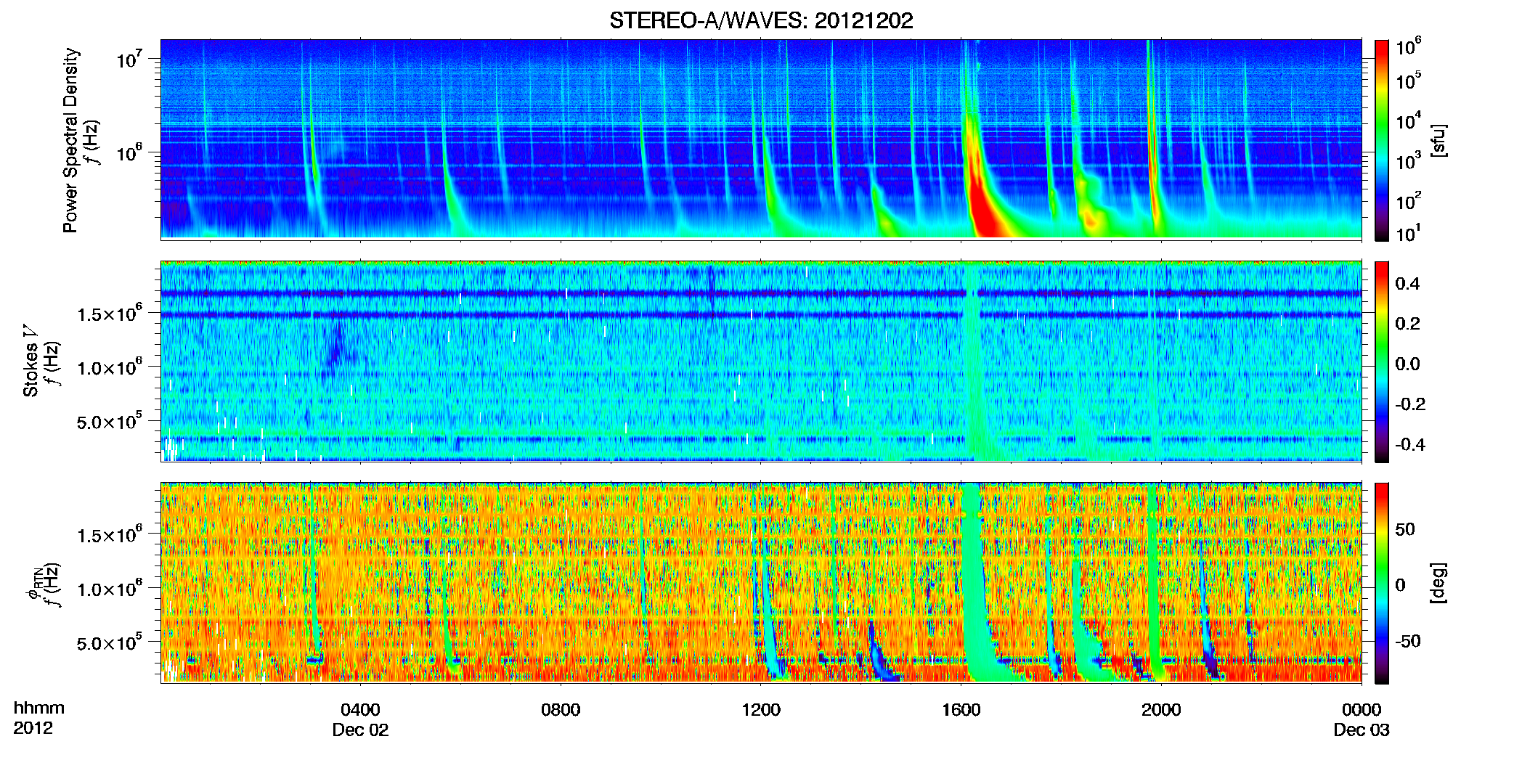
Task: Click inside the Power Spectral Density spectrogram panel
Action: pos(761,139)
